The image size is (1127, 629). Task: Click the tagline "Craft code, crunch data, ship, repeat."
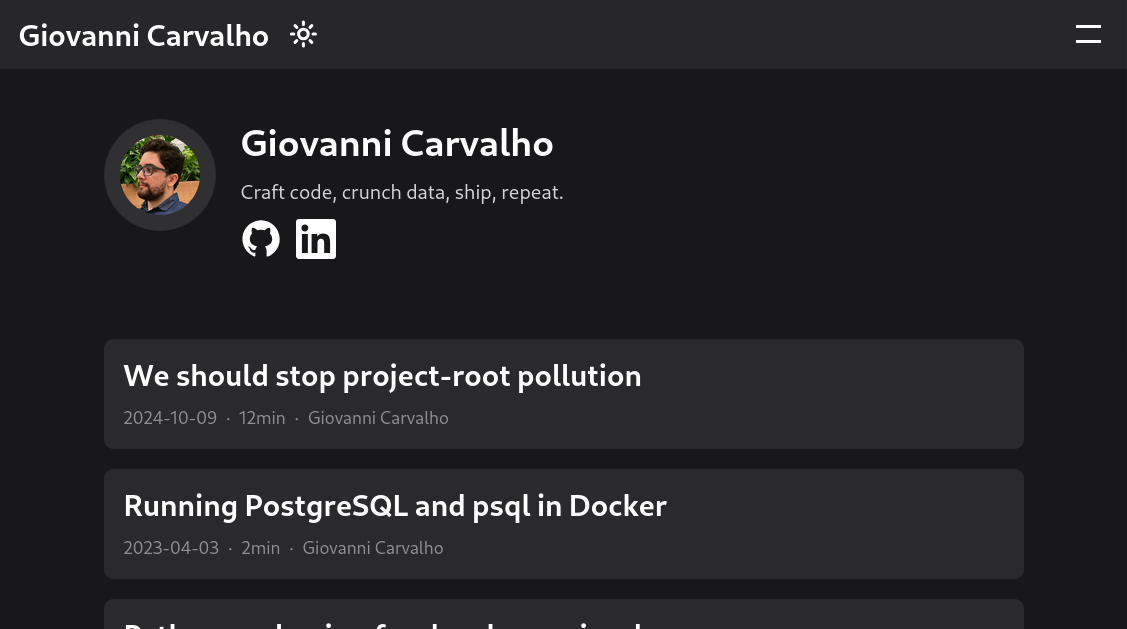pyautogui.click(x=402, y=192)
